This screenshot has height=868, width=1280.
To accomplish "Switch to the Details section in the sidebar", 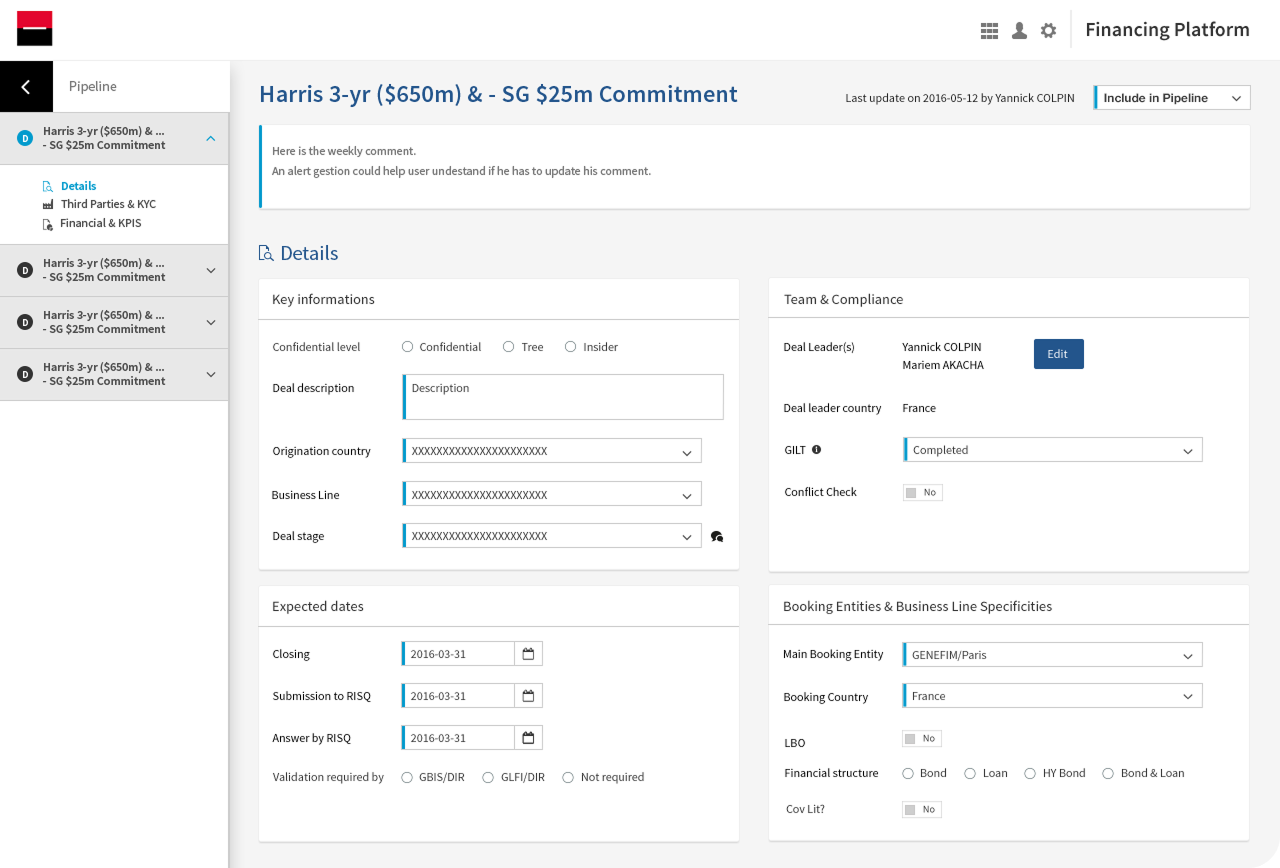I will pyautogui.click(x=80, y=185).
